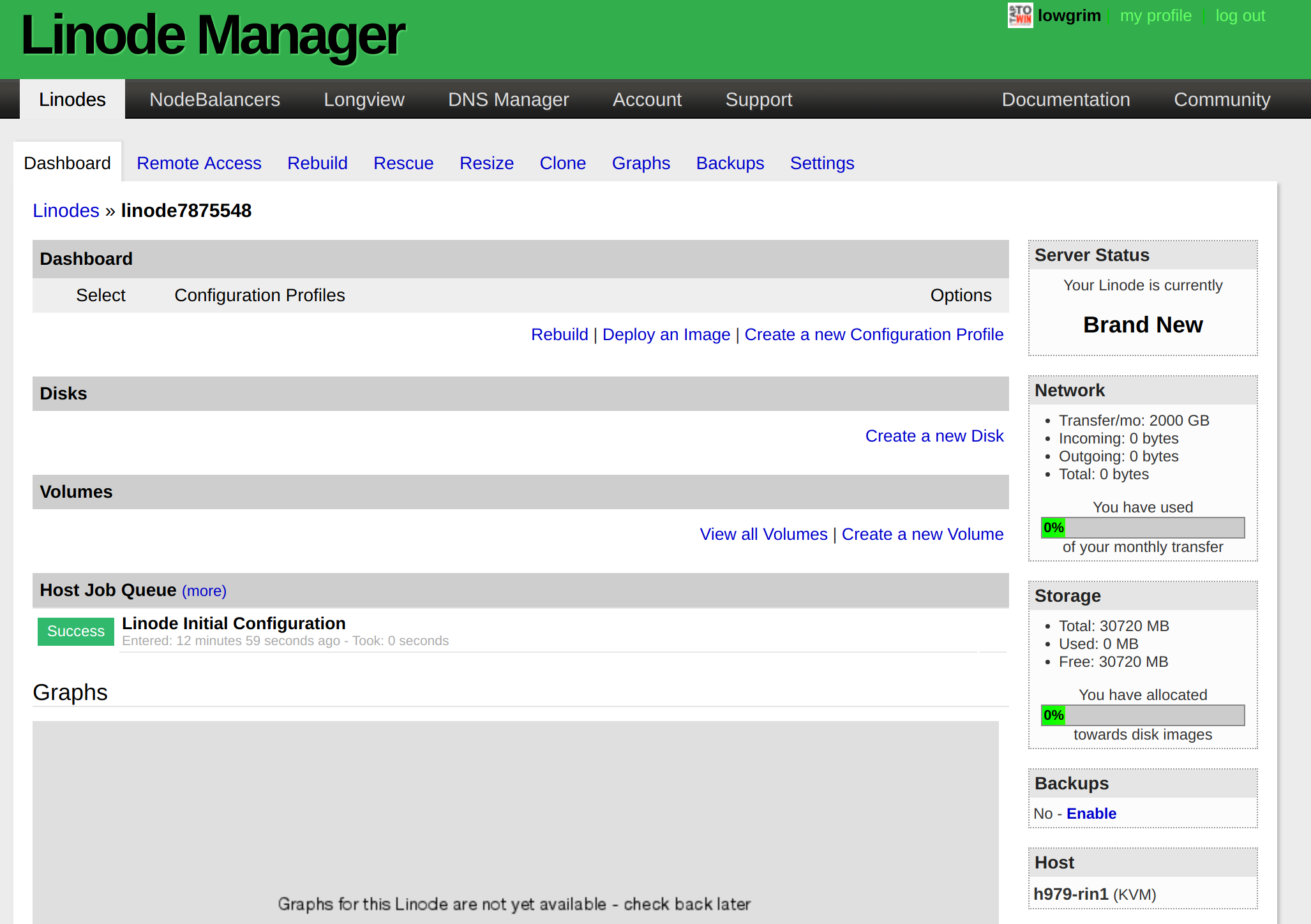Click the log out link

1240,15
